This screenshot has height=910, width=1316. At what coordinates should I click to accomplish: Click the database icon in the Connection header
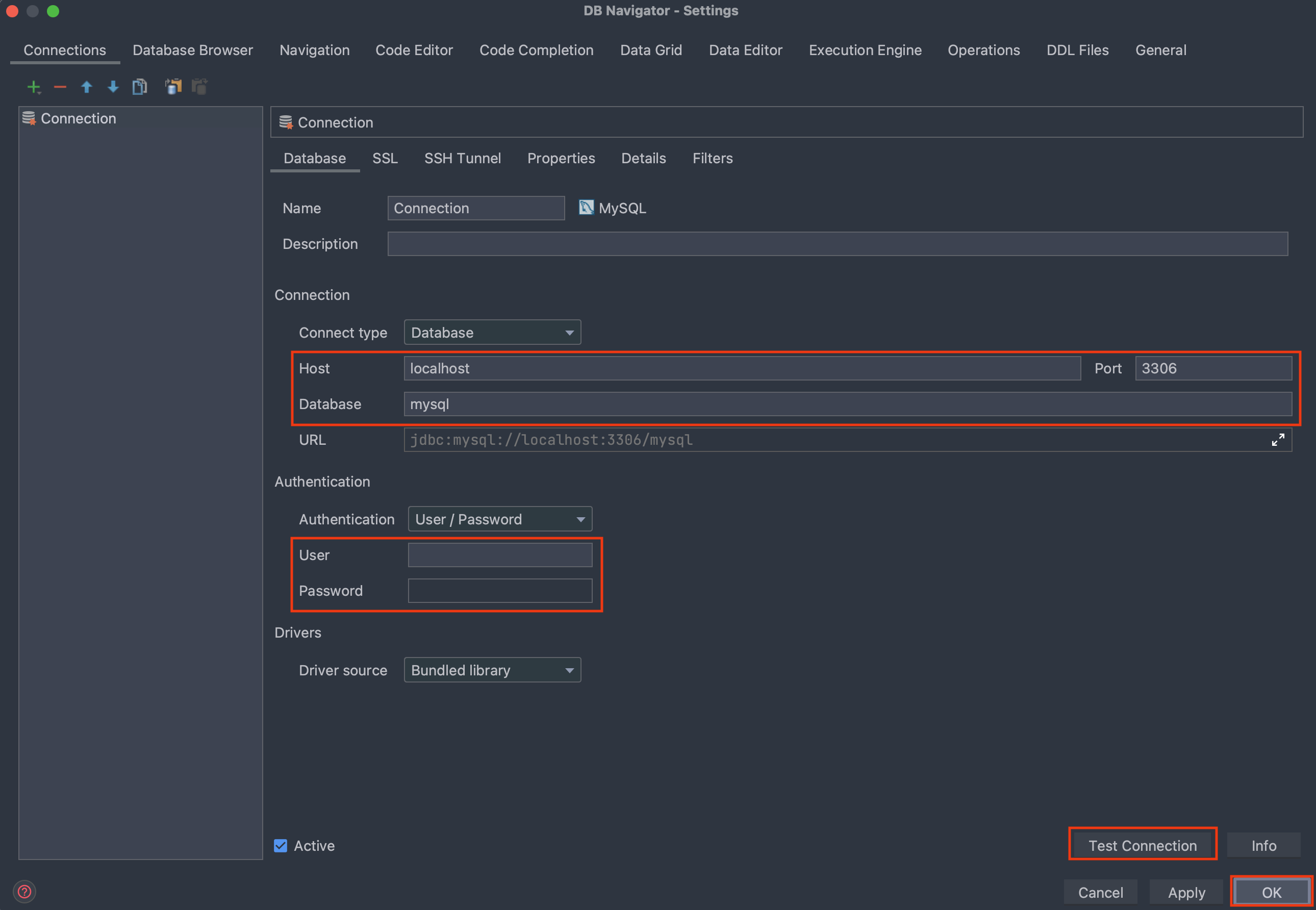pos(286,122)
